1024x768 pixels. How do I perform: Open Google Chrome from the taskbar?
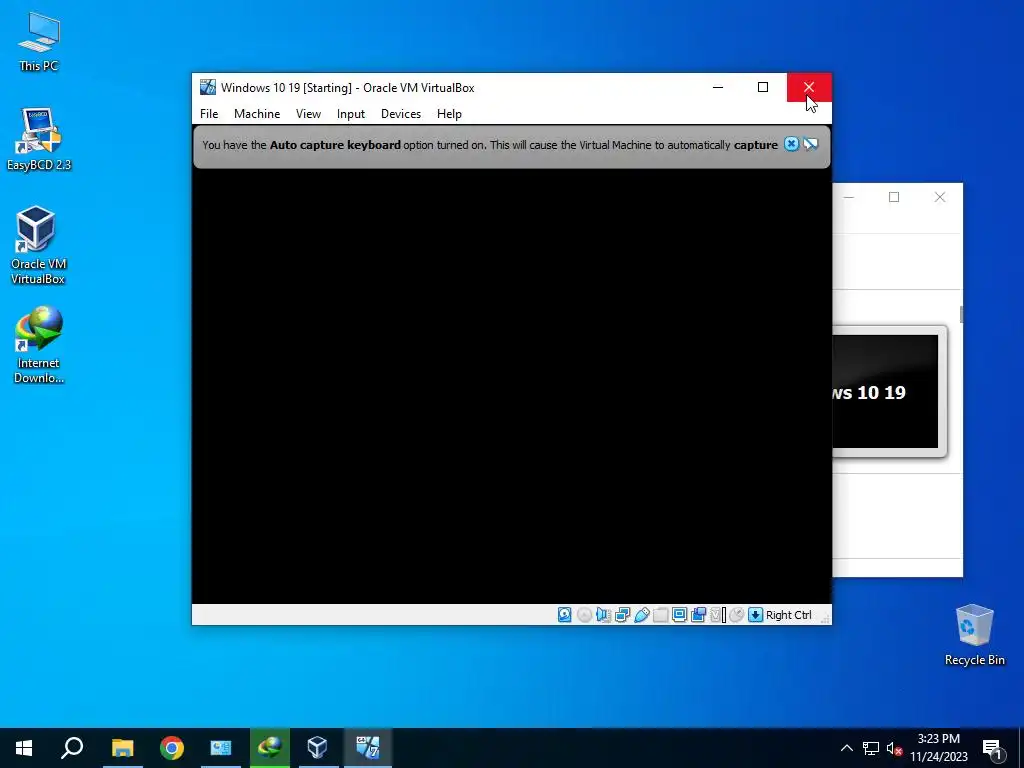point(172,748)
